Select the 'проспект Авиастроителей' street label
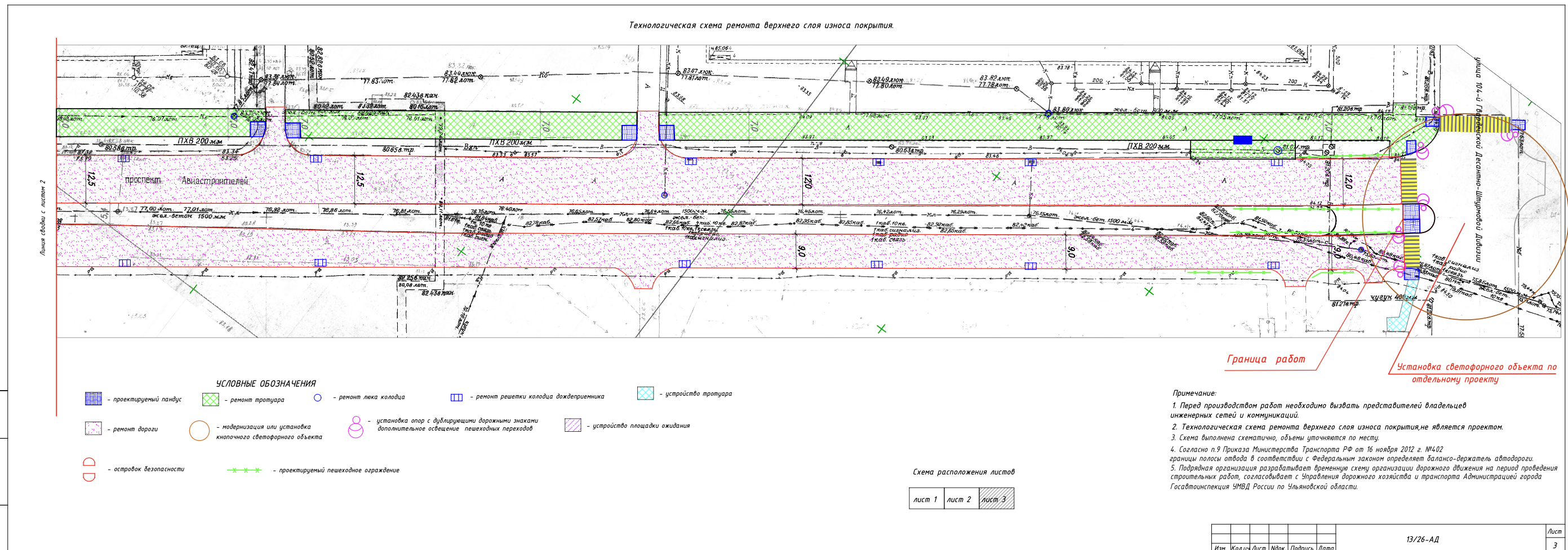Image resolution: width=1568 pixels, height=550 pixels. (186, 181)
